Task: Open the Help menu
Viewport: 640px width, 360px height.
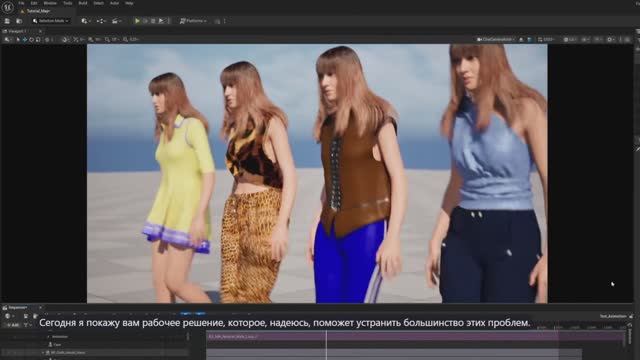Action: pyautogui.click(x=129, y=3)
